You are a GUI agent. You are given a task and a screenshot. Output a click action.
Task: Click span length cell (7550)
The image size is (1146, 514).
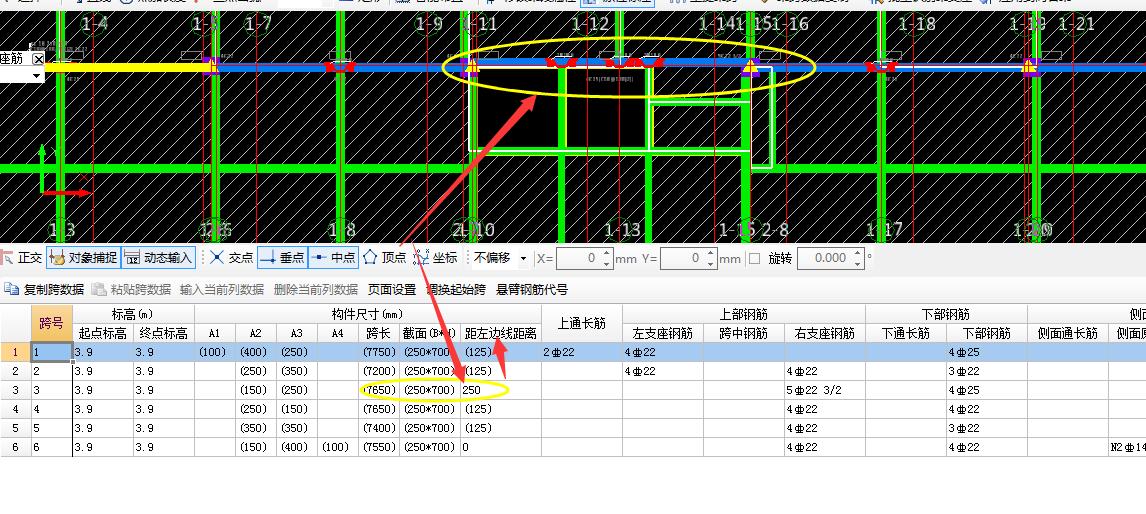click(x=379, y=447)
